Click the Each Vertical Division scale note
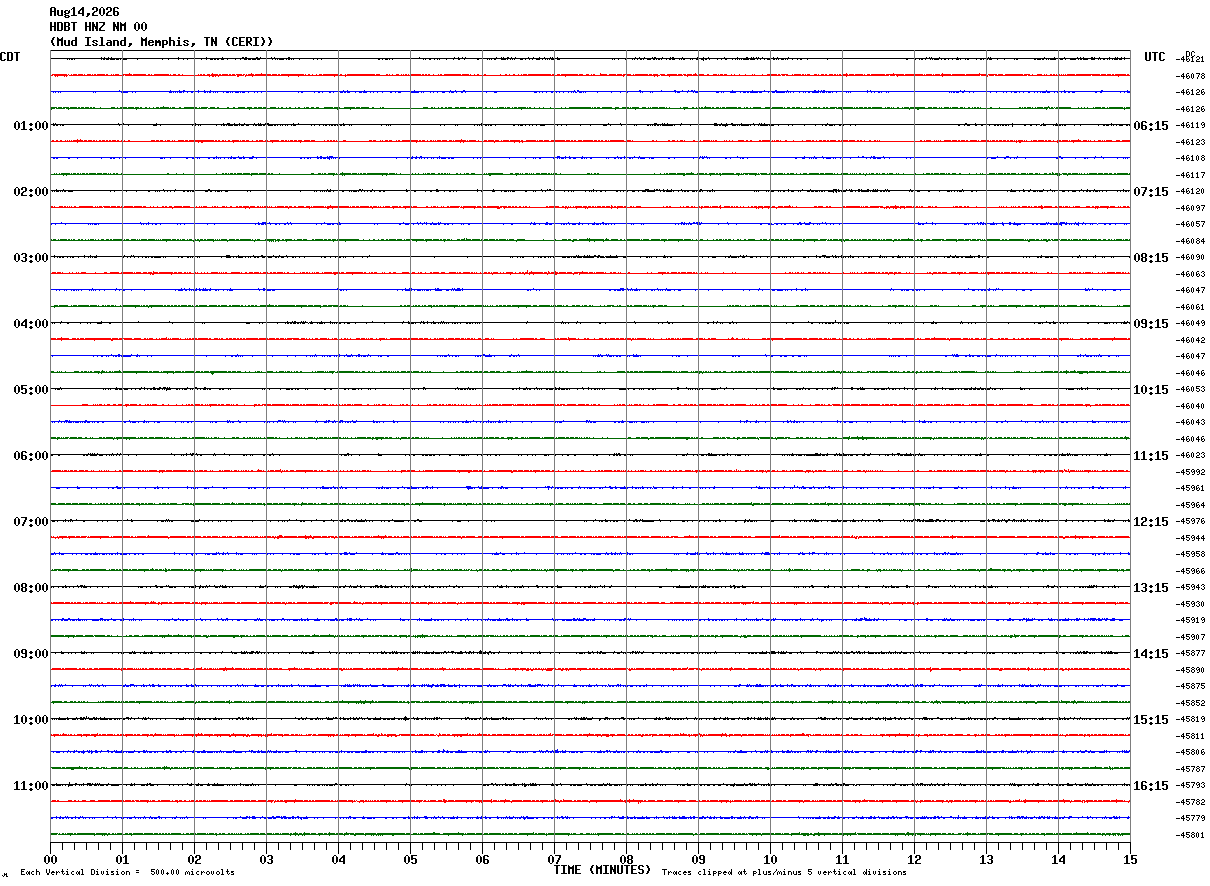The image size is (1210, 886). 127,873
